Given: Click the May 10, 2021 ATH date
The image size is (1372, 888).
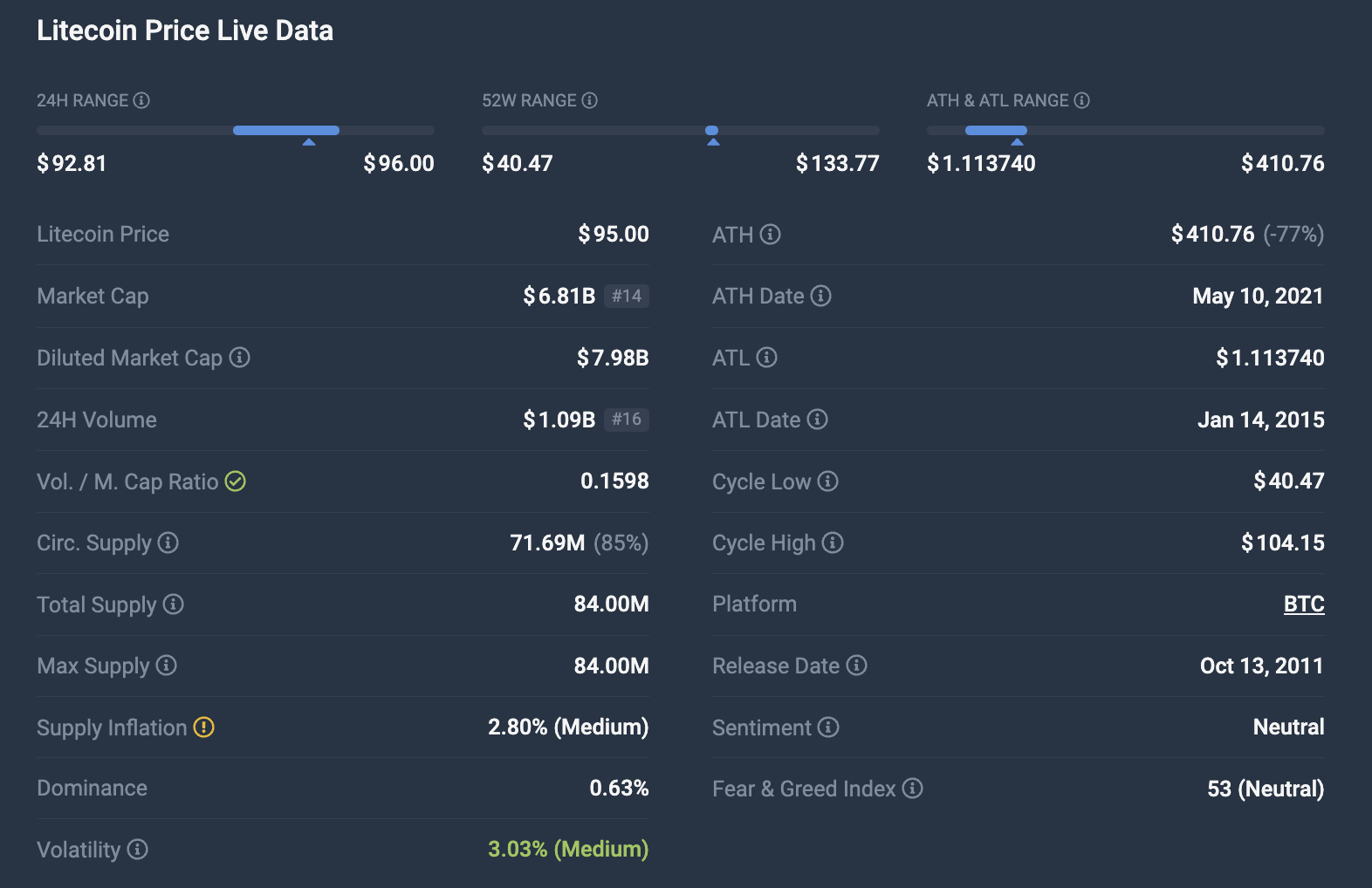Looking at the screenshot, I should pyautogui.click(x=1259, y=296).
